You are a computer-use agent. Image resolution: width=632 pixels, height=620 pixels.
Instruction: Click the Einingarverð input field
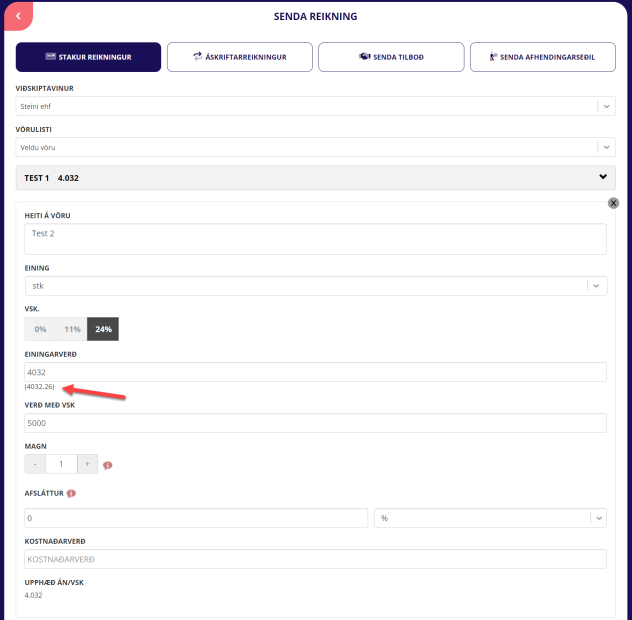[x=316, y=372]
